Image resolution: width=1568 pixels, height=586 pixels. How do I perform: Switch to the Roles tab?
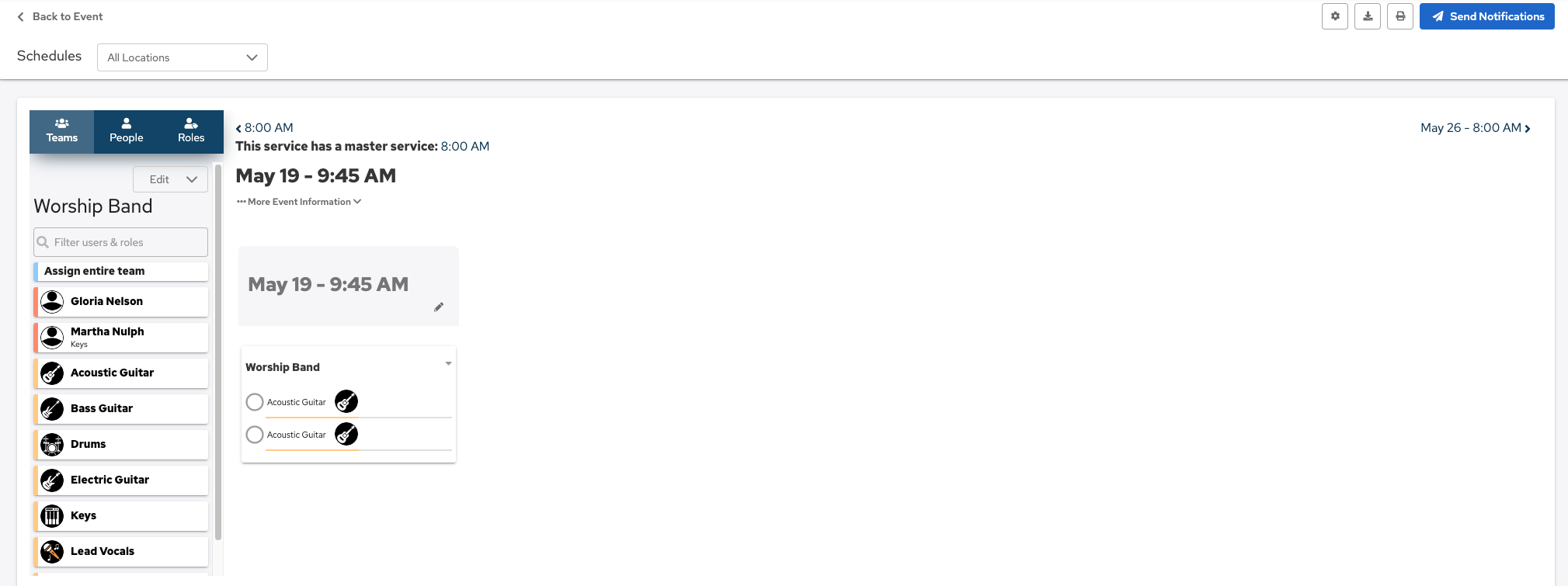pyautogui.click(x=191, y=131)
